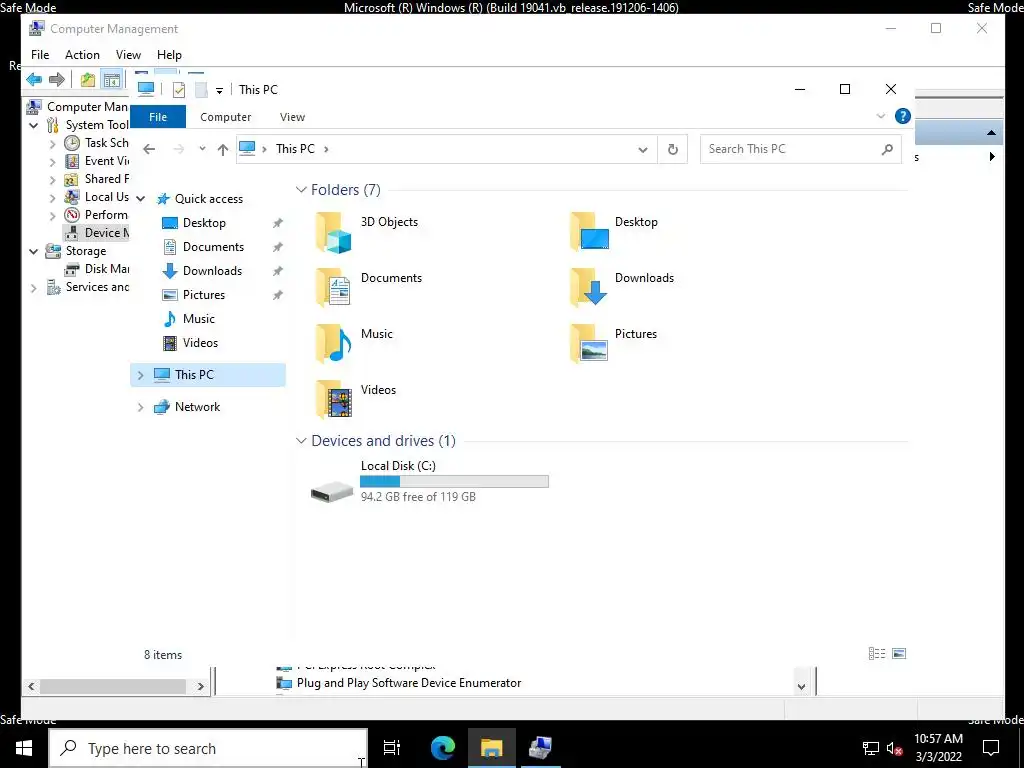Collapse Storage tree node
The image size is (1024, 768).
34,251
